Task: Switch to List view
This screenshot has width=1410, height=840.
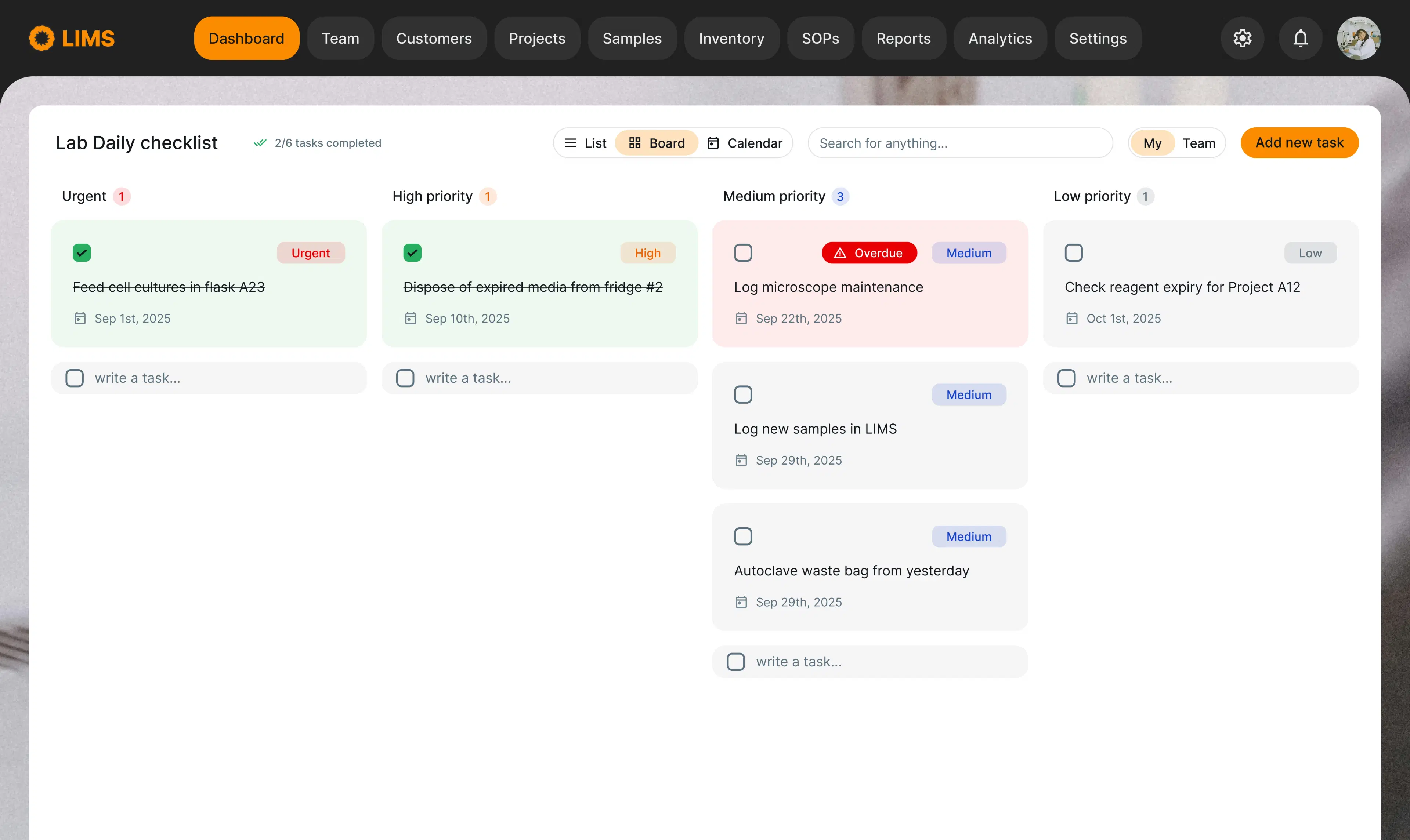Action: tap(585, 143)
